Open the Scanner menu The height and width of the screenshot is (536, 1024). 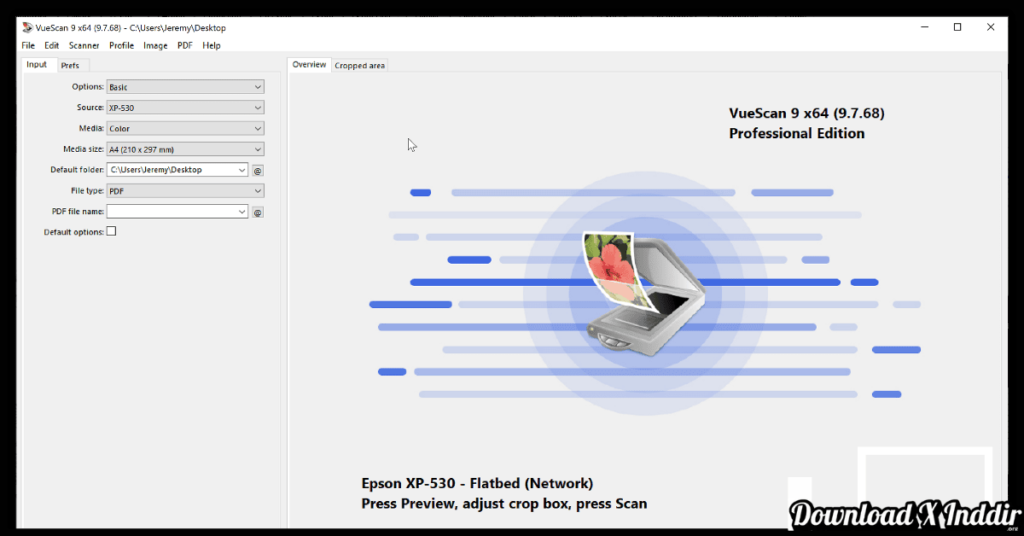84,45
